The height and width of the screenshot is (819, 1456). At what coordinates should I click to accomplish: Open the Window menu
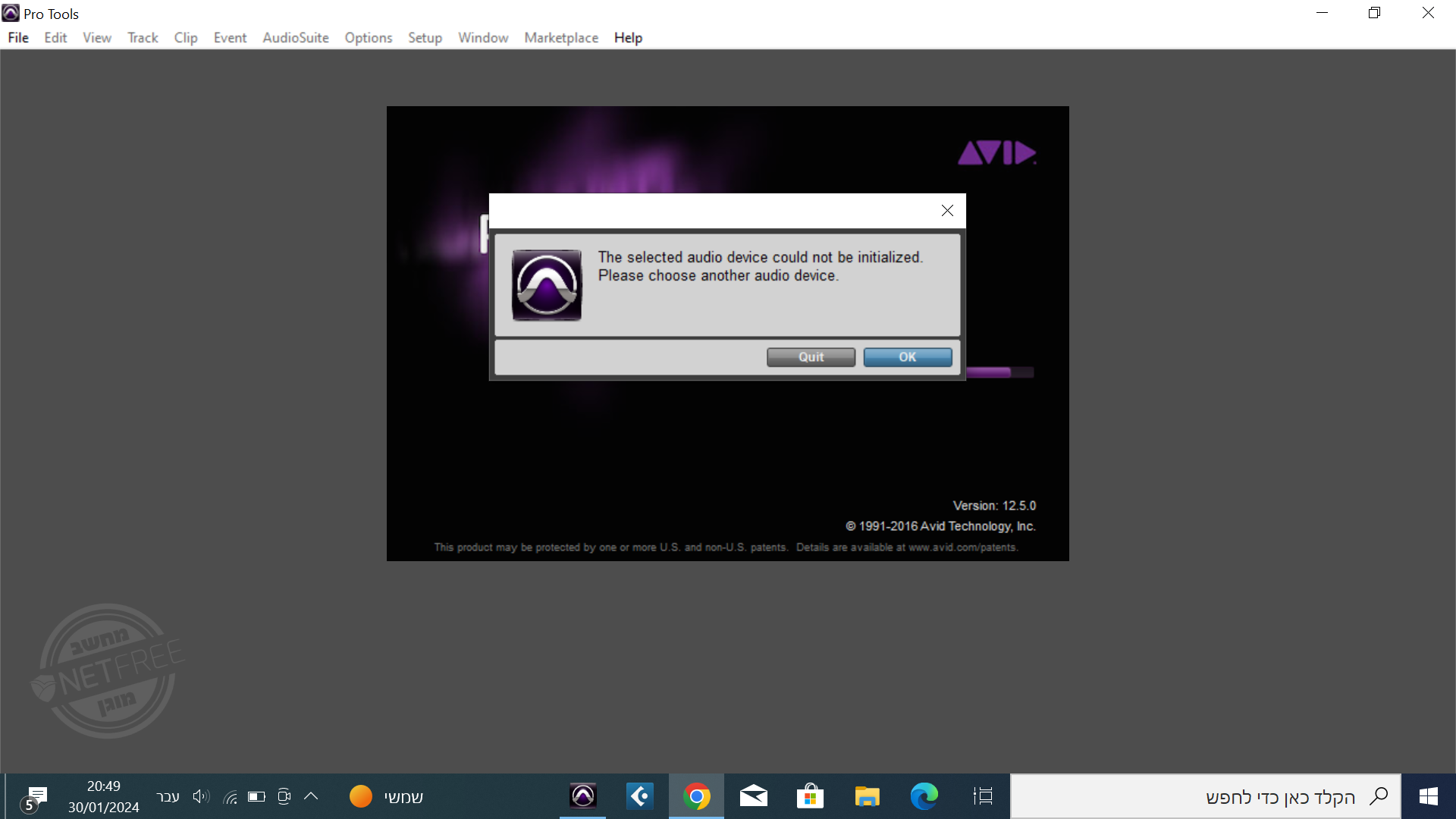483,38
